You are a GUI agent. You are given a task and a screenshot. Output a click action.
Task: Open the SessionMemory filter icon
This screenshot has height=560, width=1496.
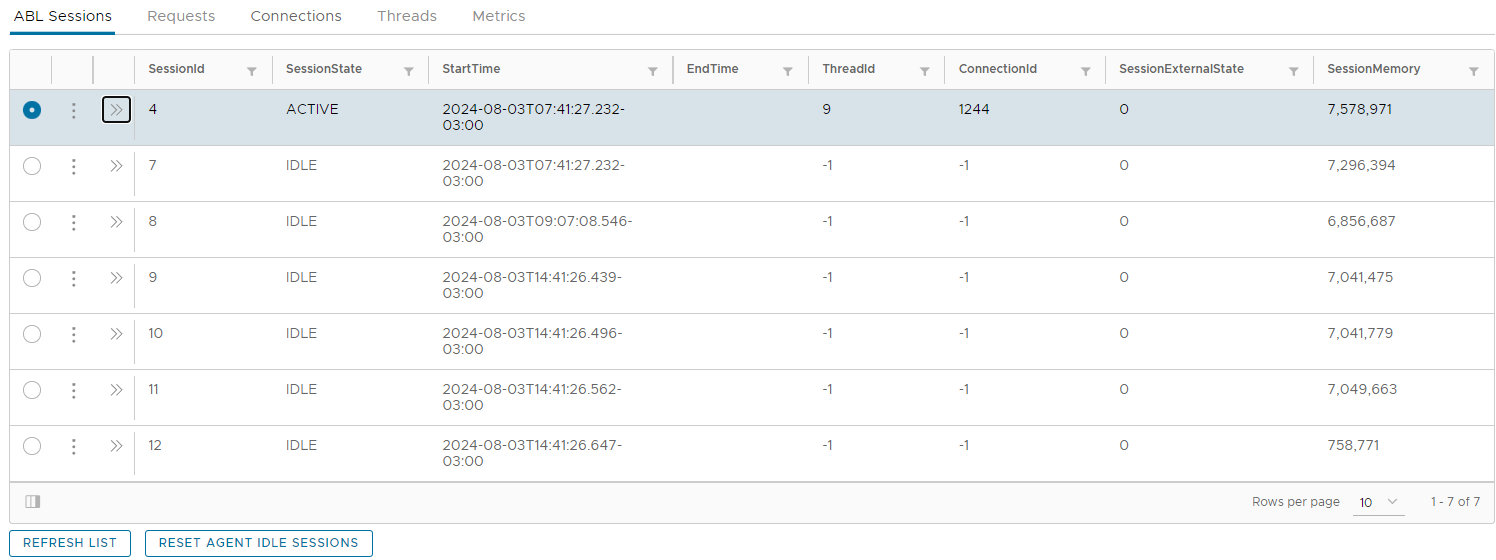coord(1474,71)
